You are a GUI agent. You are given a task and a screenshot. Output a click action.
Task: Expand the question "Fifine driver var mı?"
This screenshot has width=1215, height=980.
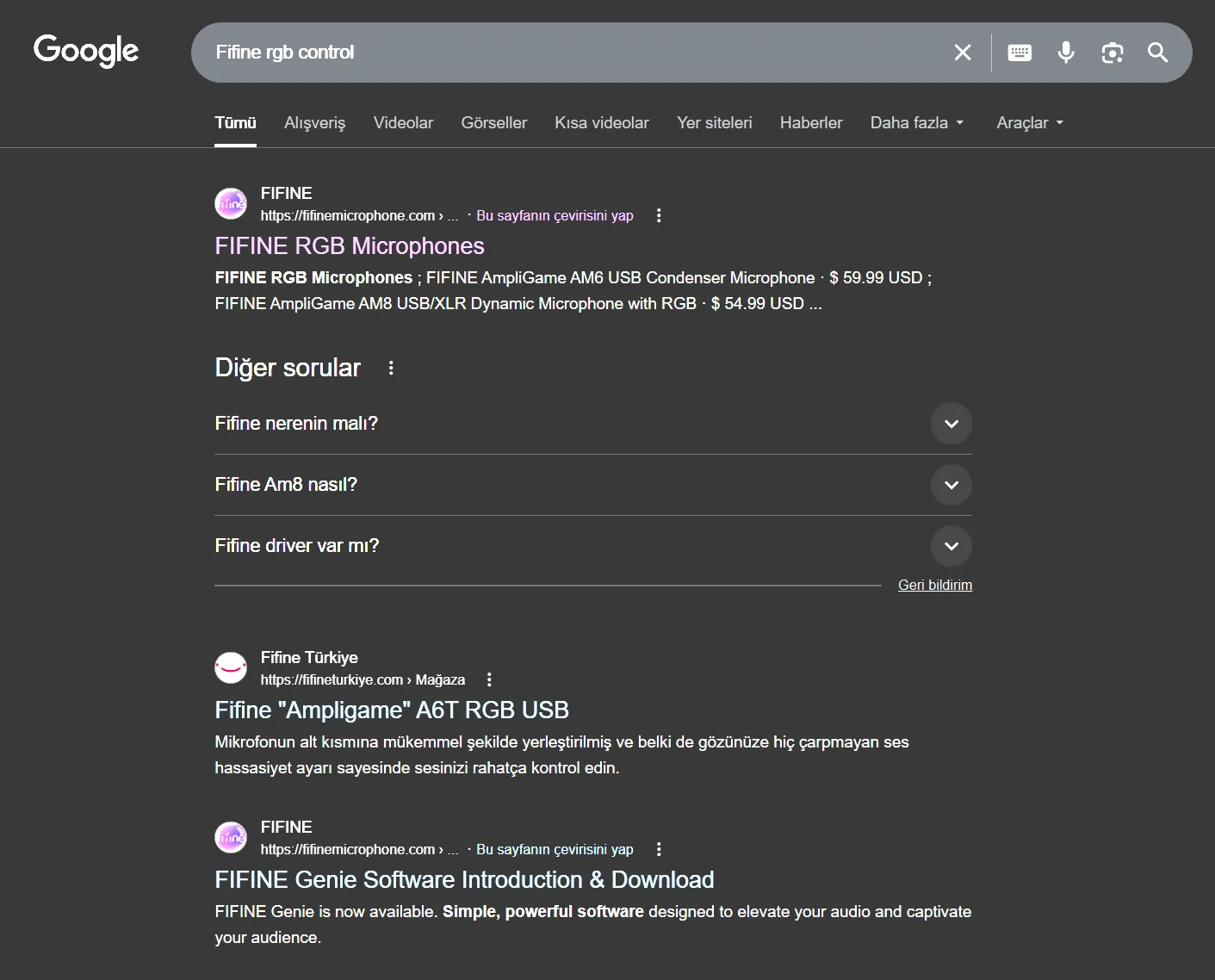[951, 546]
